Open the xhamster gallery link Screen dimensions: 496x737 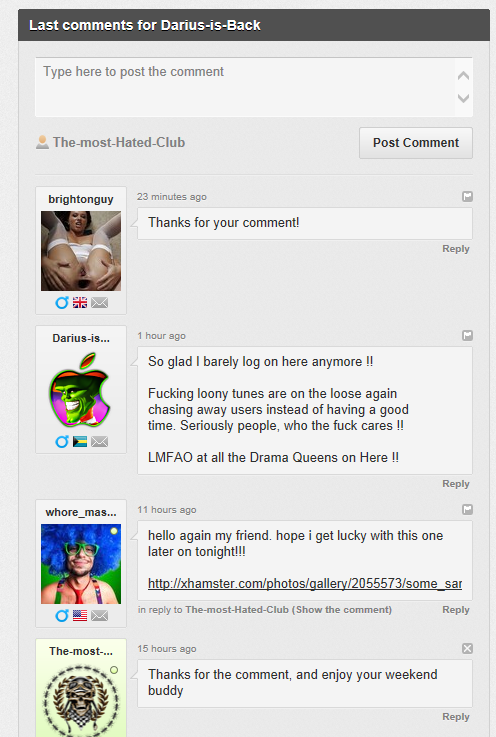click(x=305, y=583)
